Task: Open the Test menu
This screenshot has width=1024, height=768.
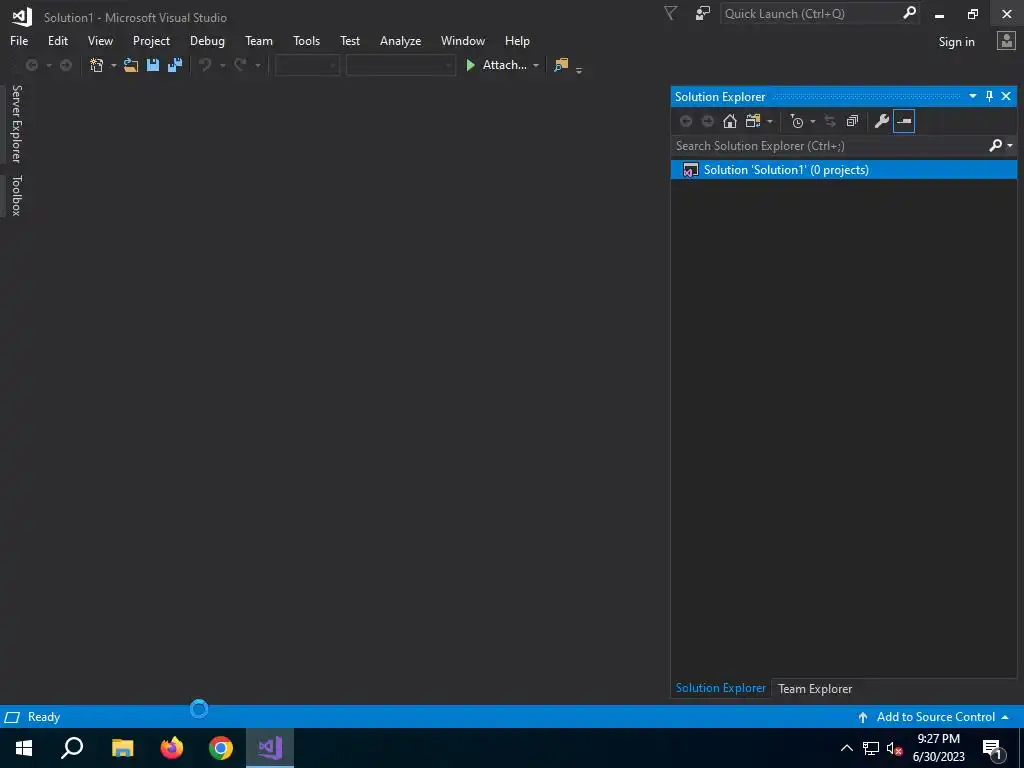Action: point(350,40)
